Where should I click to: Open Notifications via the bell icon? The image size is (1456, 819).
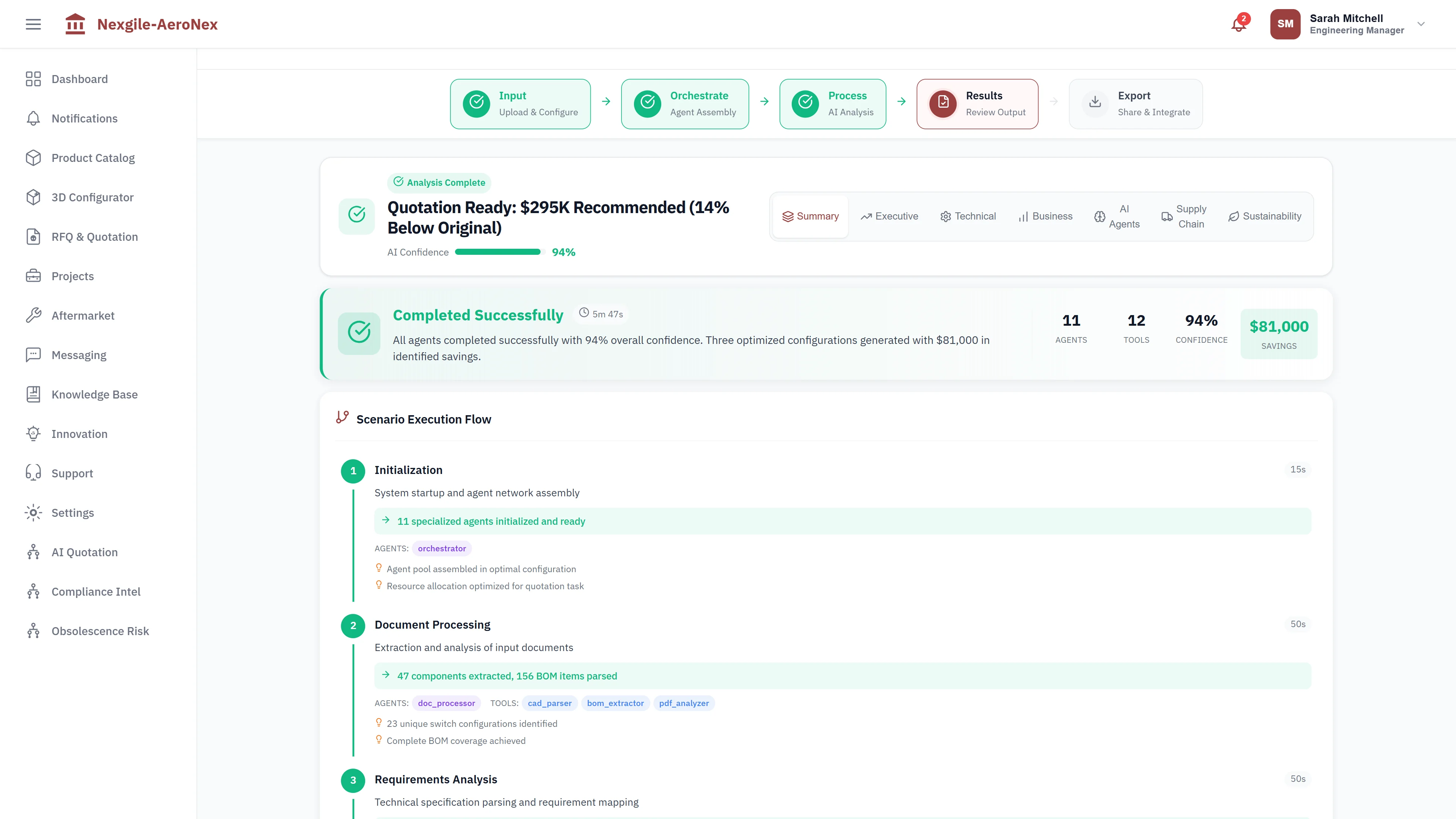pyautogui.click(x=1238, y=24)
